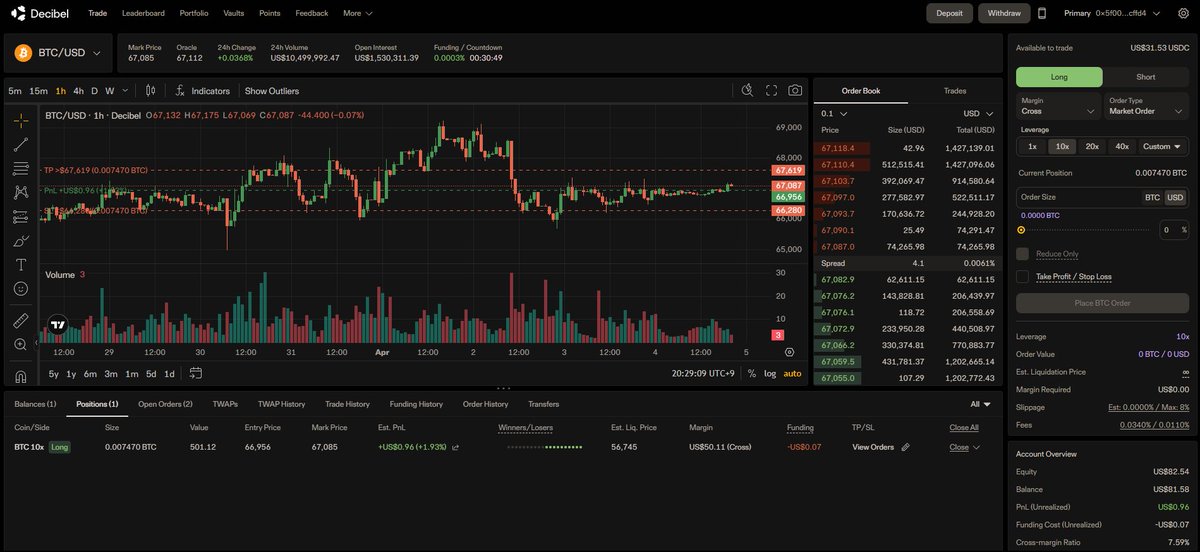Open the Funding History tab
Viewport: 1200px width, 552px height.
(x=416, y=404)
